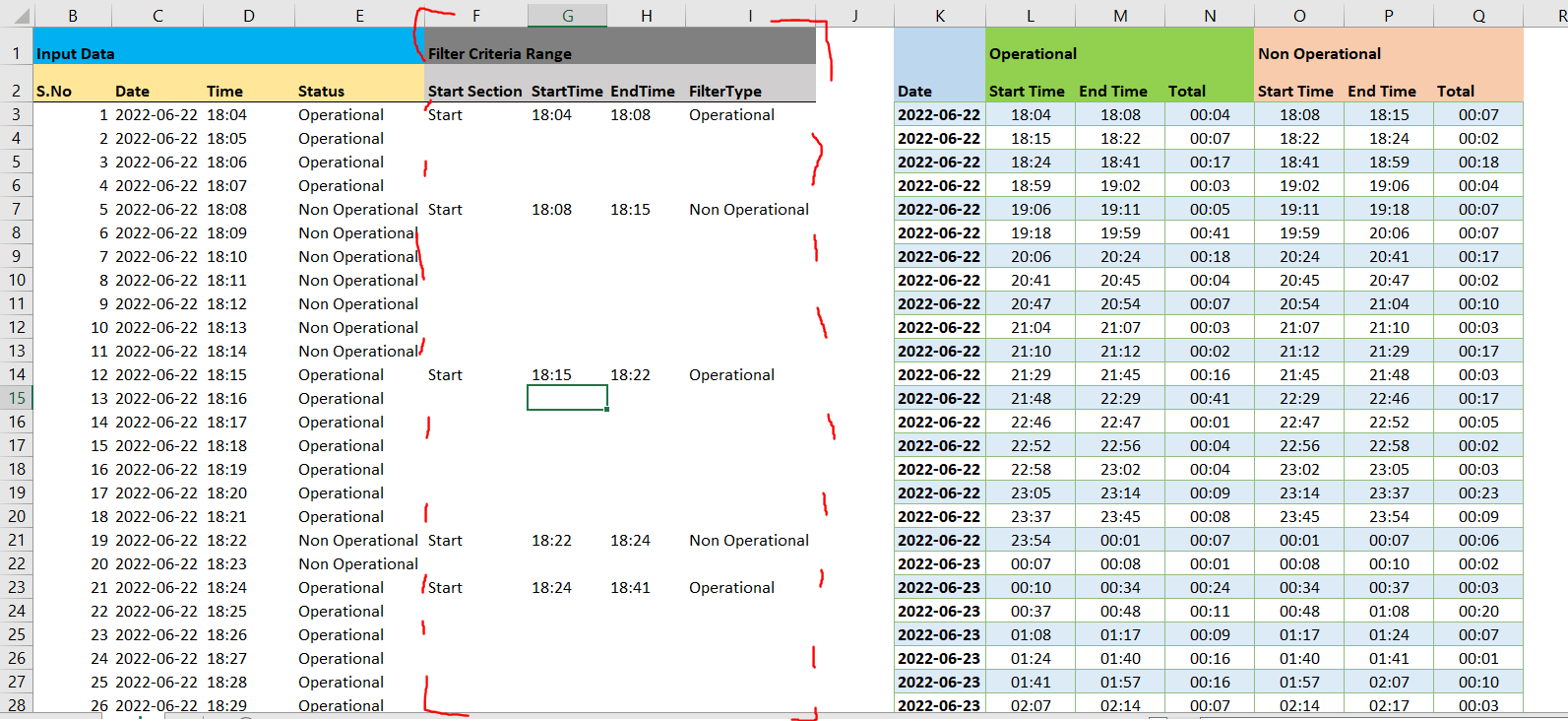
Task: Click StartTime 18:22 in row 21
Action: [567, 540]
